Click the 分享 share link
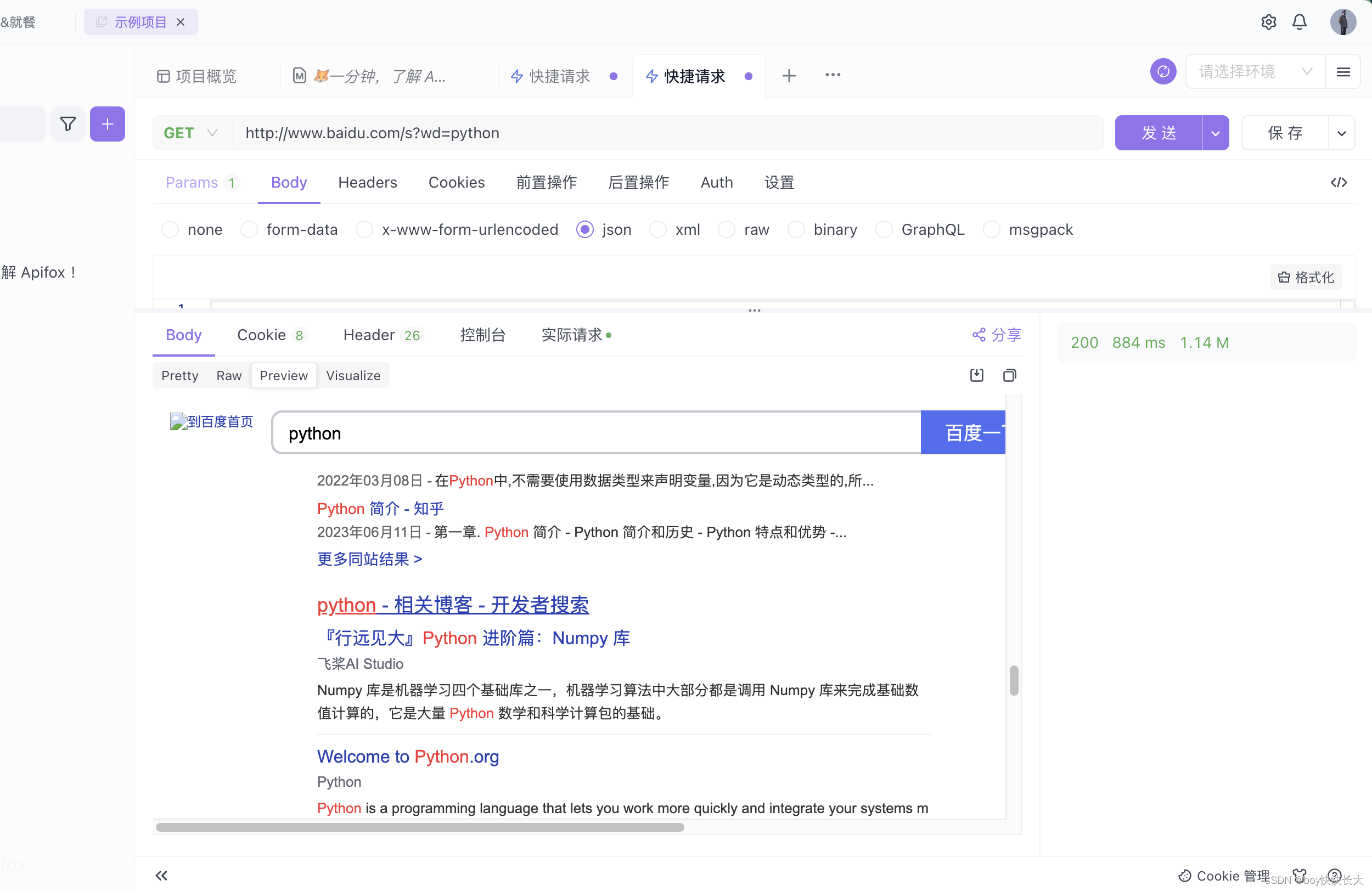Screen dimensions: 1372x891 click(x=997, y=335)
